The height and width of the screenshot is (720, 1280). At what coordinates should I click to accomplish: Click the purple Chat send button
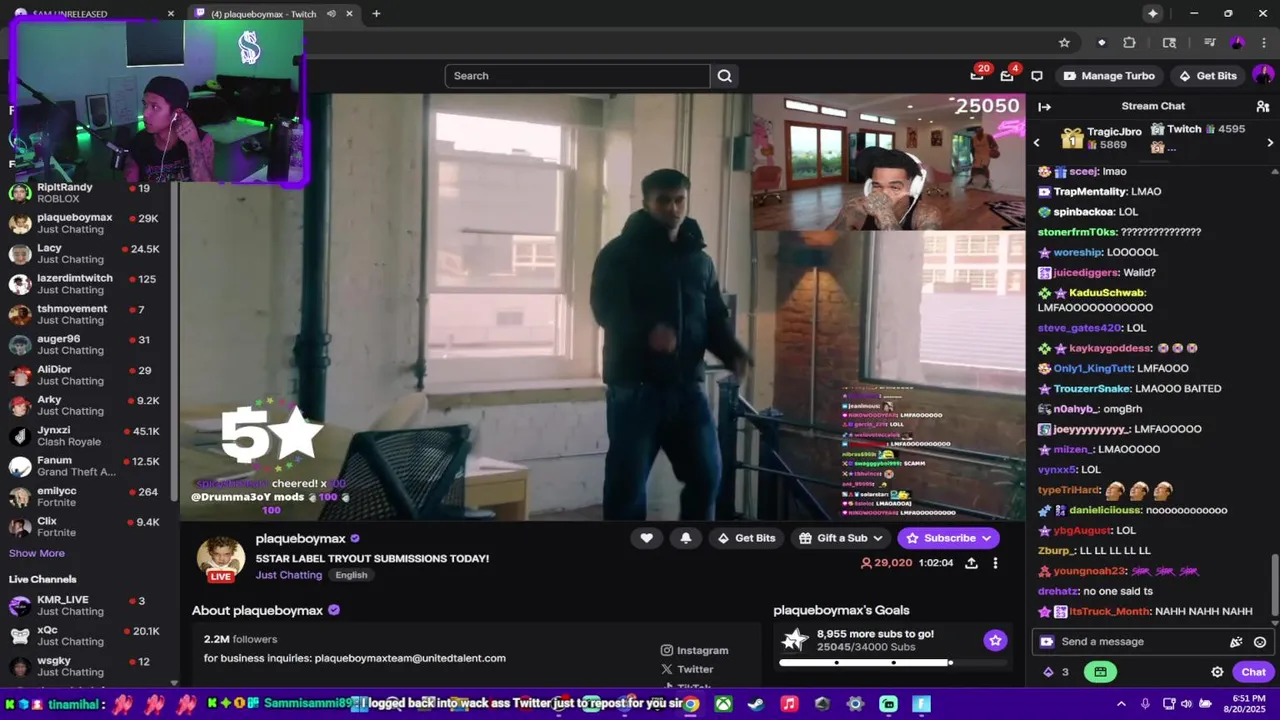coord(1253,672)
